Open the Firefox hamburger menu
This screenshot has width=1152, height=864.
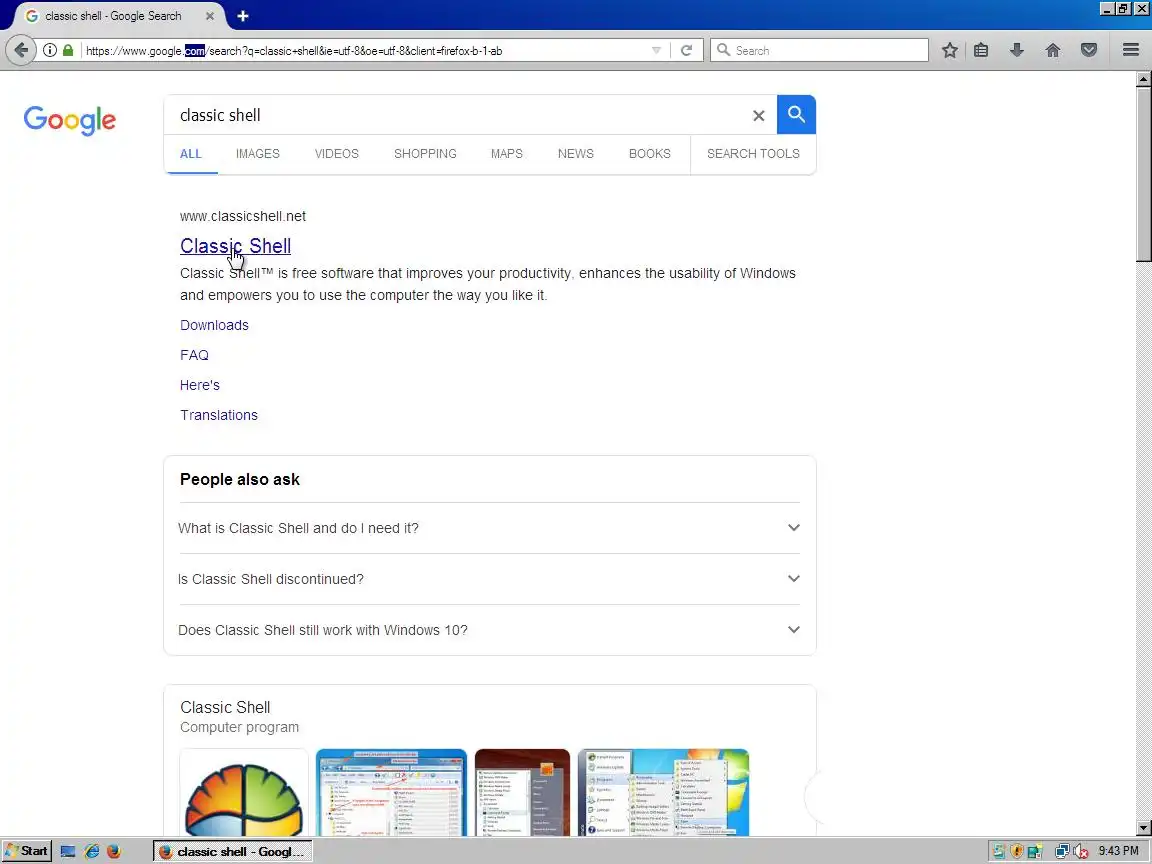(1131, 50)
